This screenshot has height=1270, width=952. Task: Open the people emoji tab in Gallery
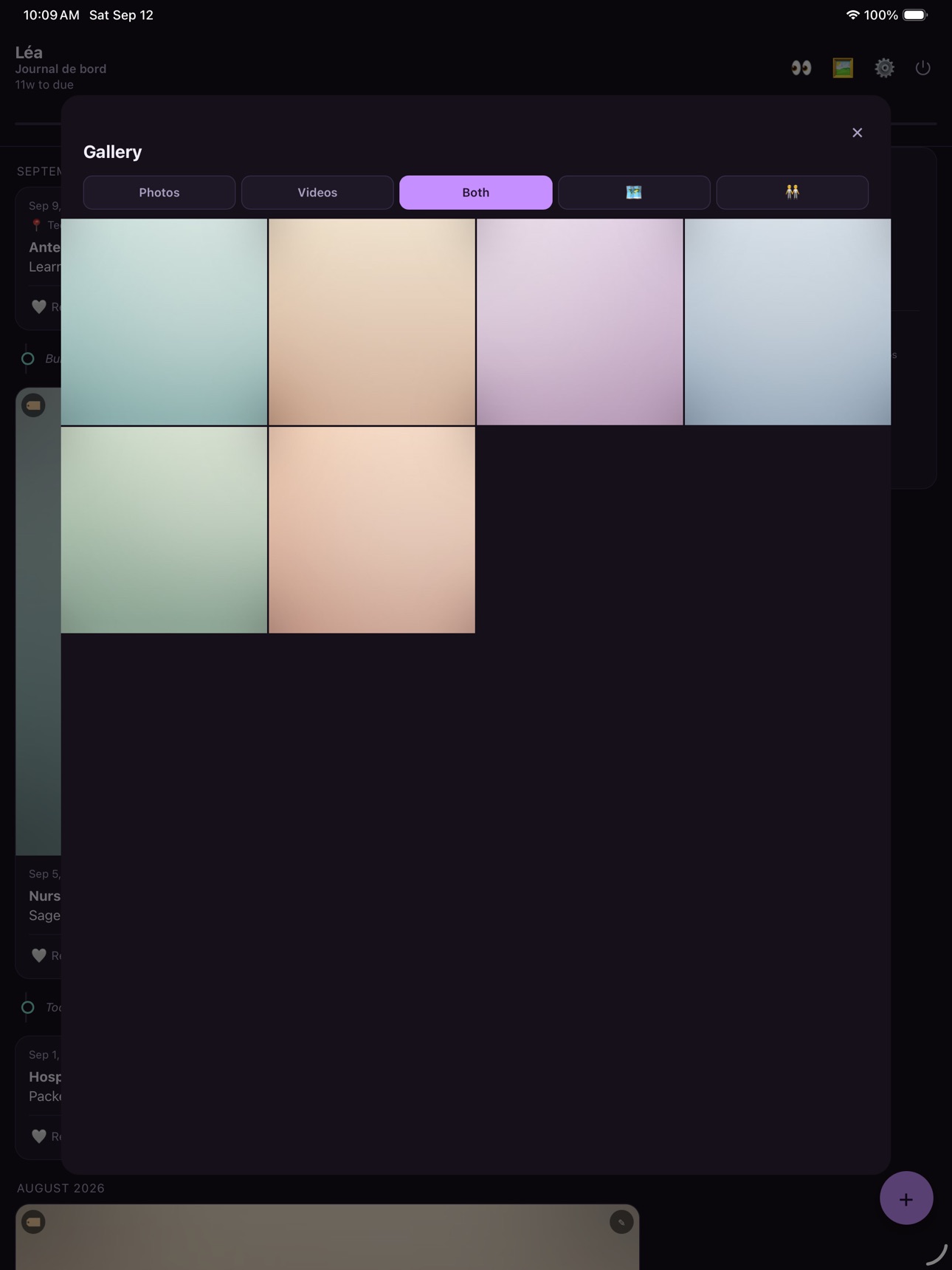792,193
